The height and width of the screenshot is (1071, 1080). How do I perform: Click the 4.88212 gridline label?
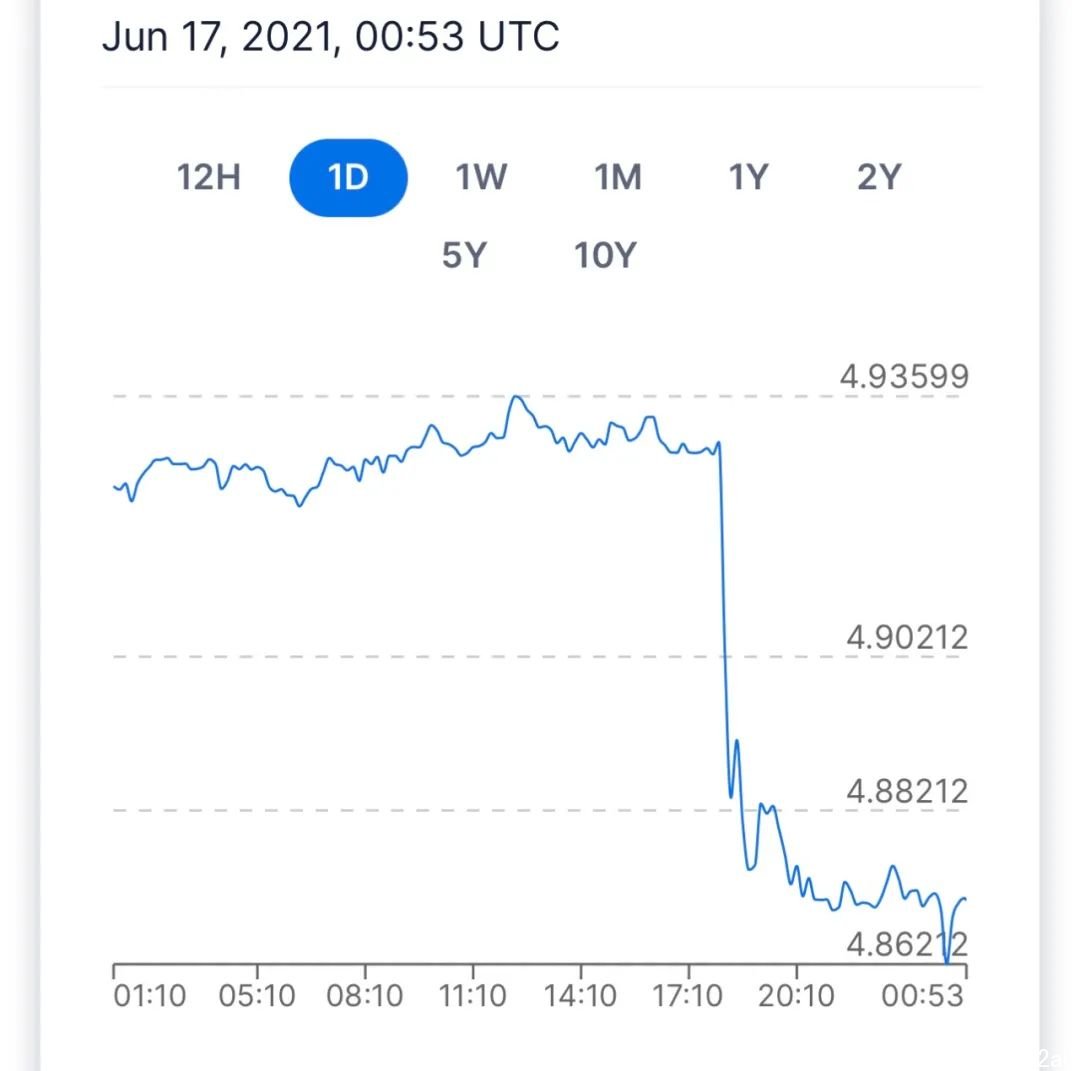click(907, 791)
